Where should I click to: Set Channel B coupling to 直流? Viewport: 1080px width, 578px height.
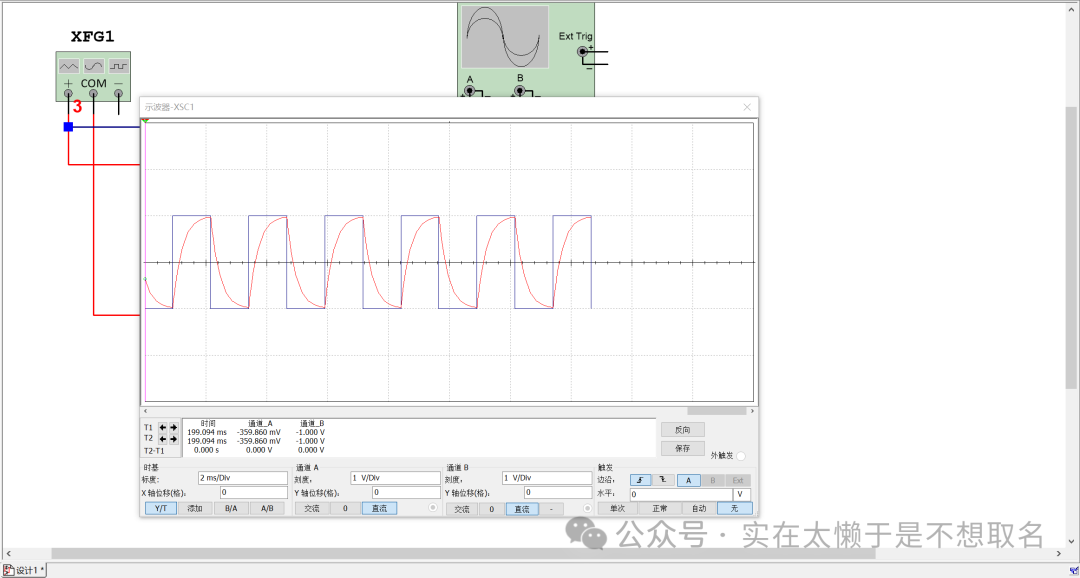coord(522,509)
